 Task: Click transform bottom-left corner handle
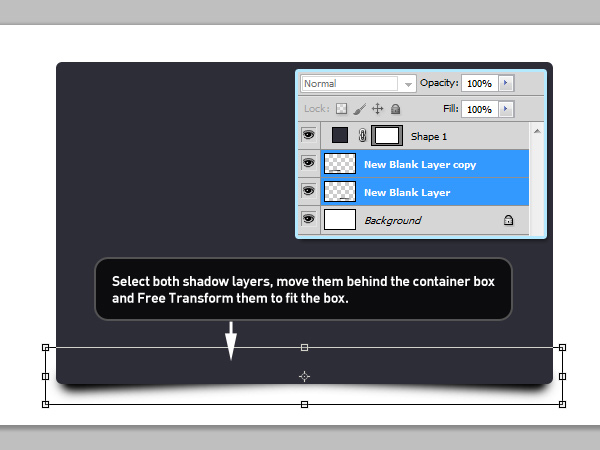click(46, 404)
